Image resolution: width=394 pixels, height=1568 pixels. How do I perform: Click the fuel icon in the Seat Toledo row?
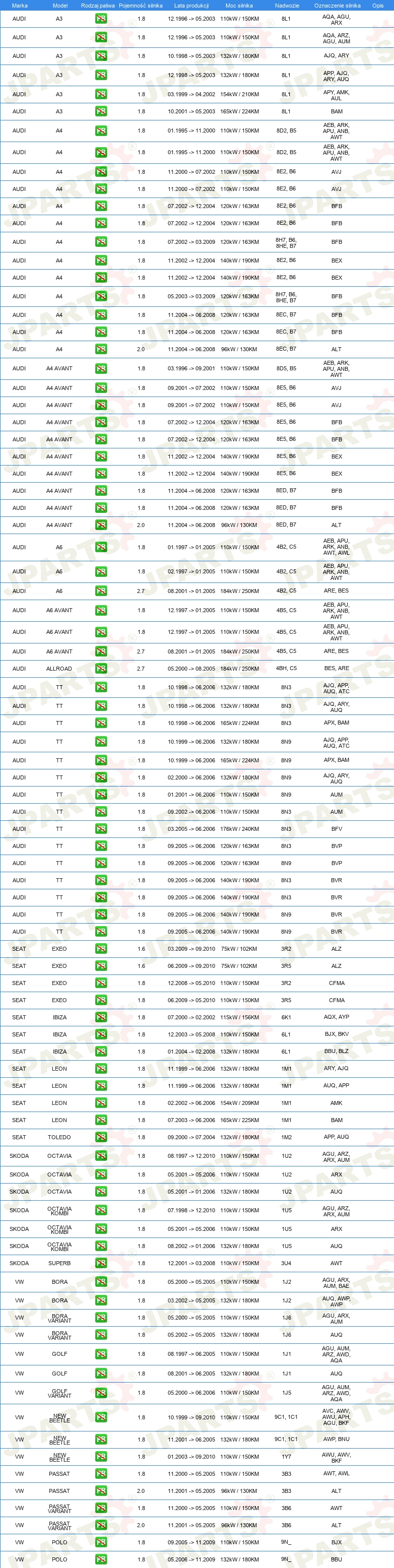(x=101, y=1137)
